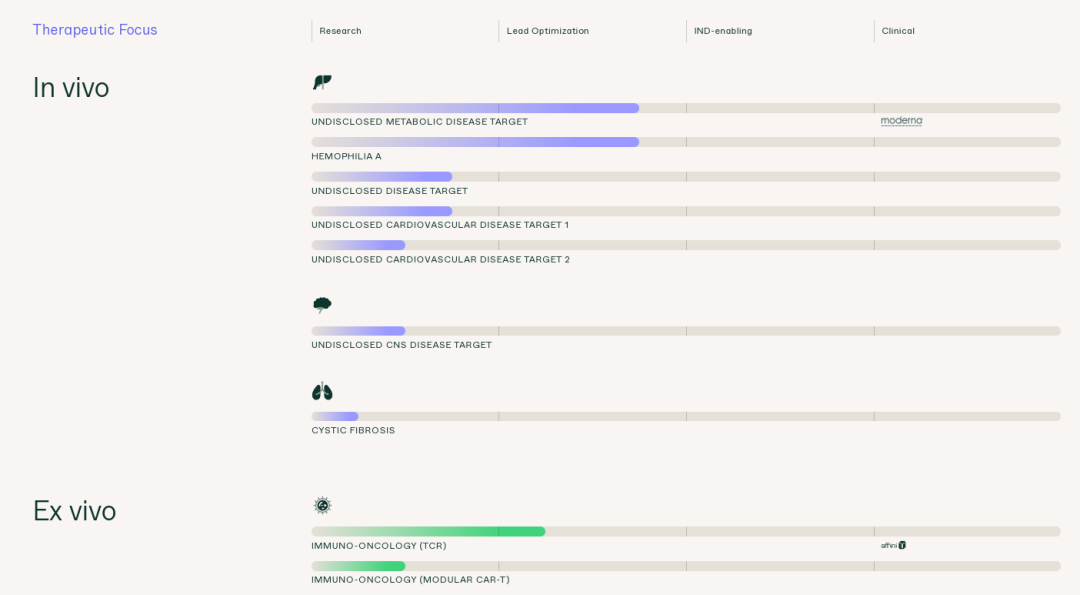This screenshot has height=595, width=1080.
Task: Click the lungs icon
Action: coord(322,391)
